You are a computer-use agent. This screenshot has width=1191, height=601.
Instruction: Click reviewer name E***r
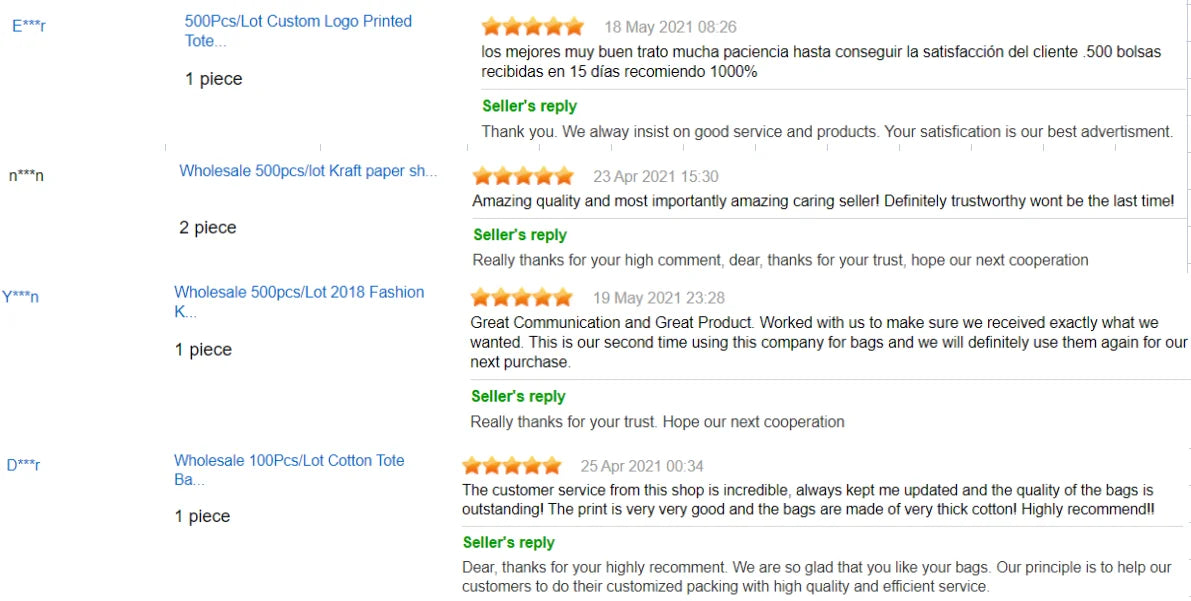point(29,26)
